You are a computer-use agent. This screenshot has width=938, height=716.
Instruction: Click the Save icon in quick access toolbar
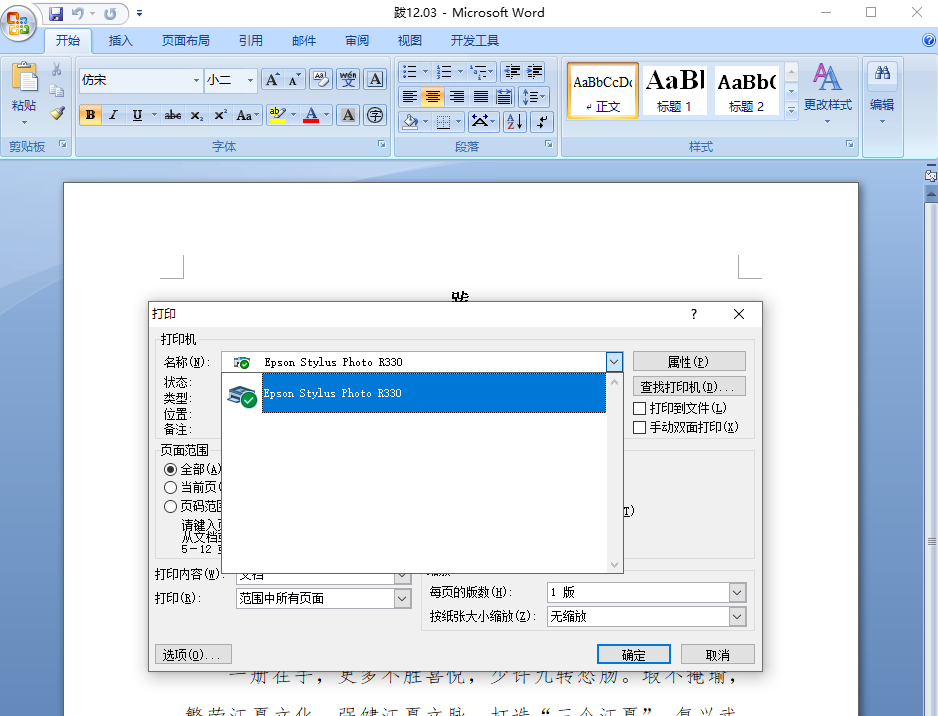(56, 14)
